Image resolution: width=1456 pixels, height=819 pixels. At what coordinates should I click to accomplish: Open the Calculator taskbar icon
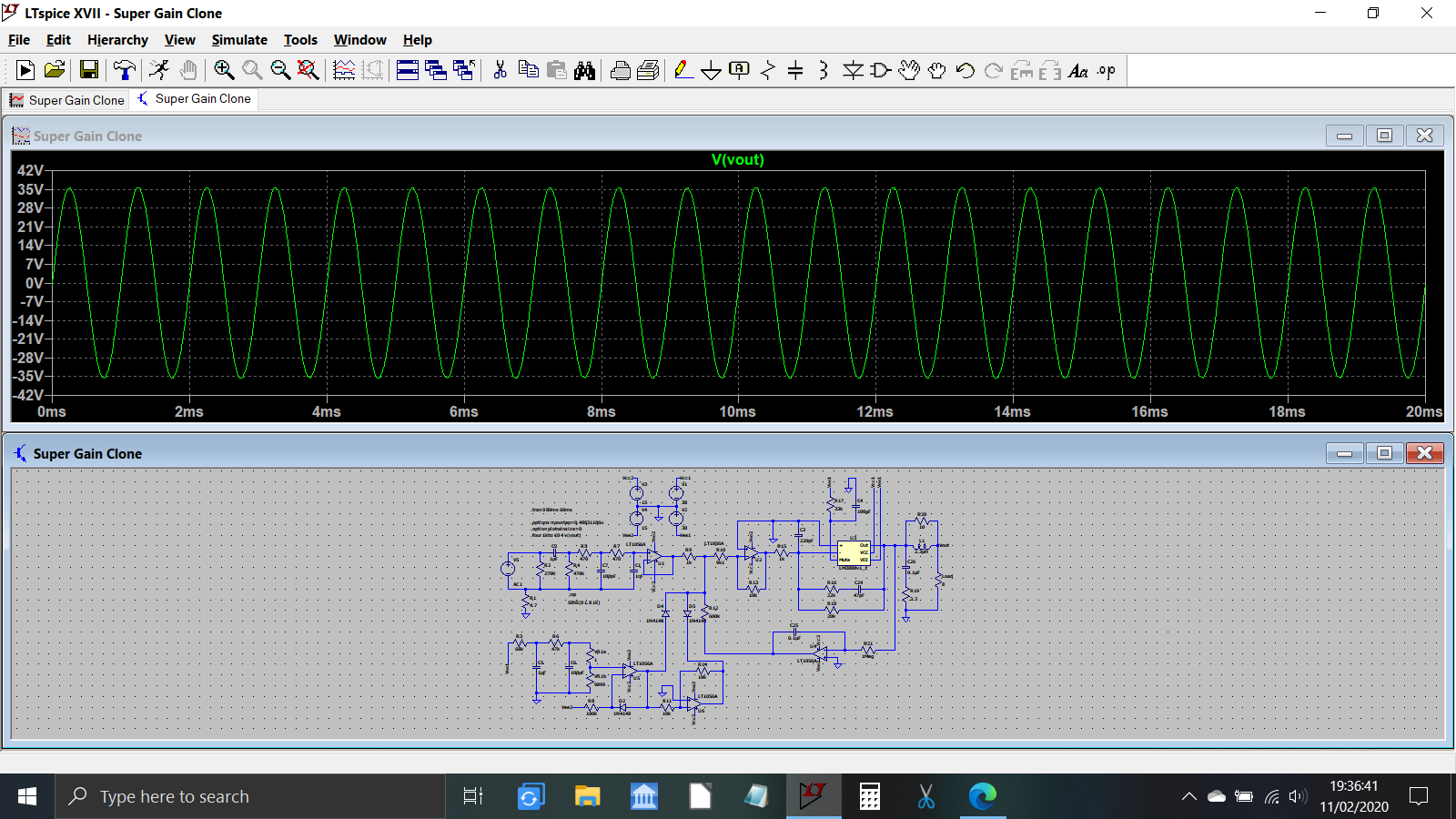click(870, 796)
